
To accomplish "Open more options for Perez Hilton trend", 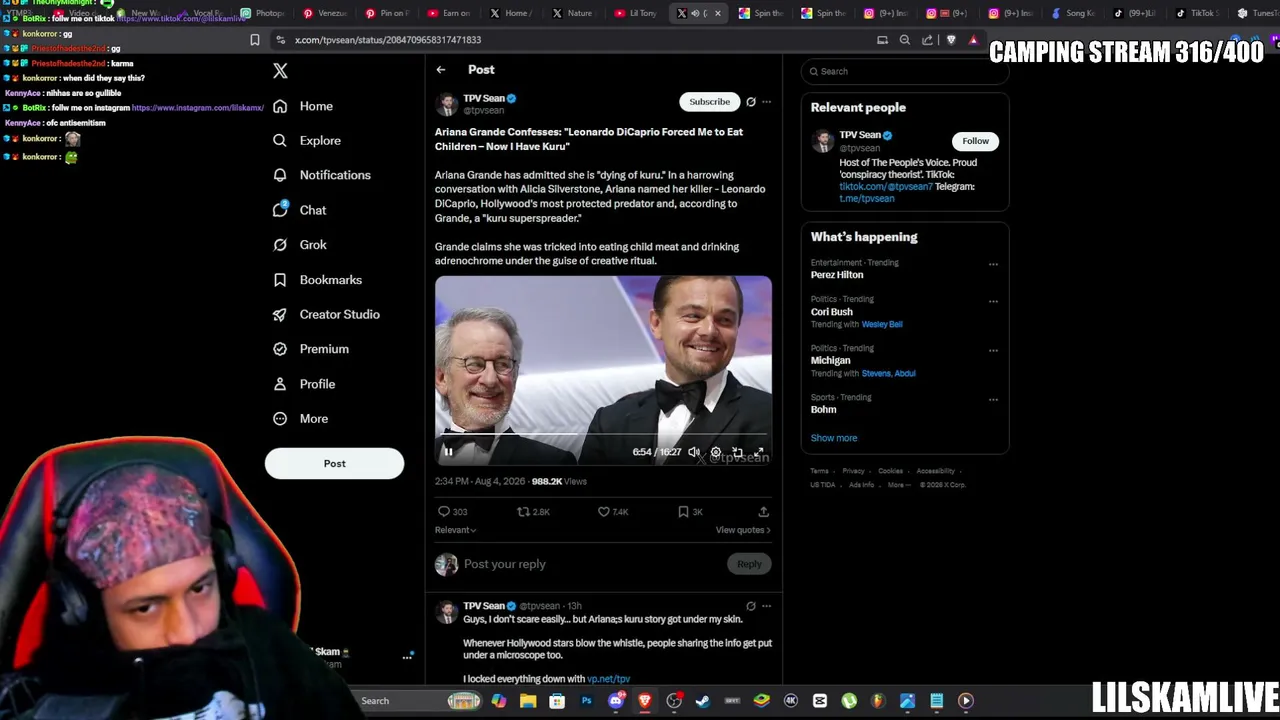I will coord(993,265).
